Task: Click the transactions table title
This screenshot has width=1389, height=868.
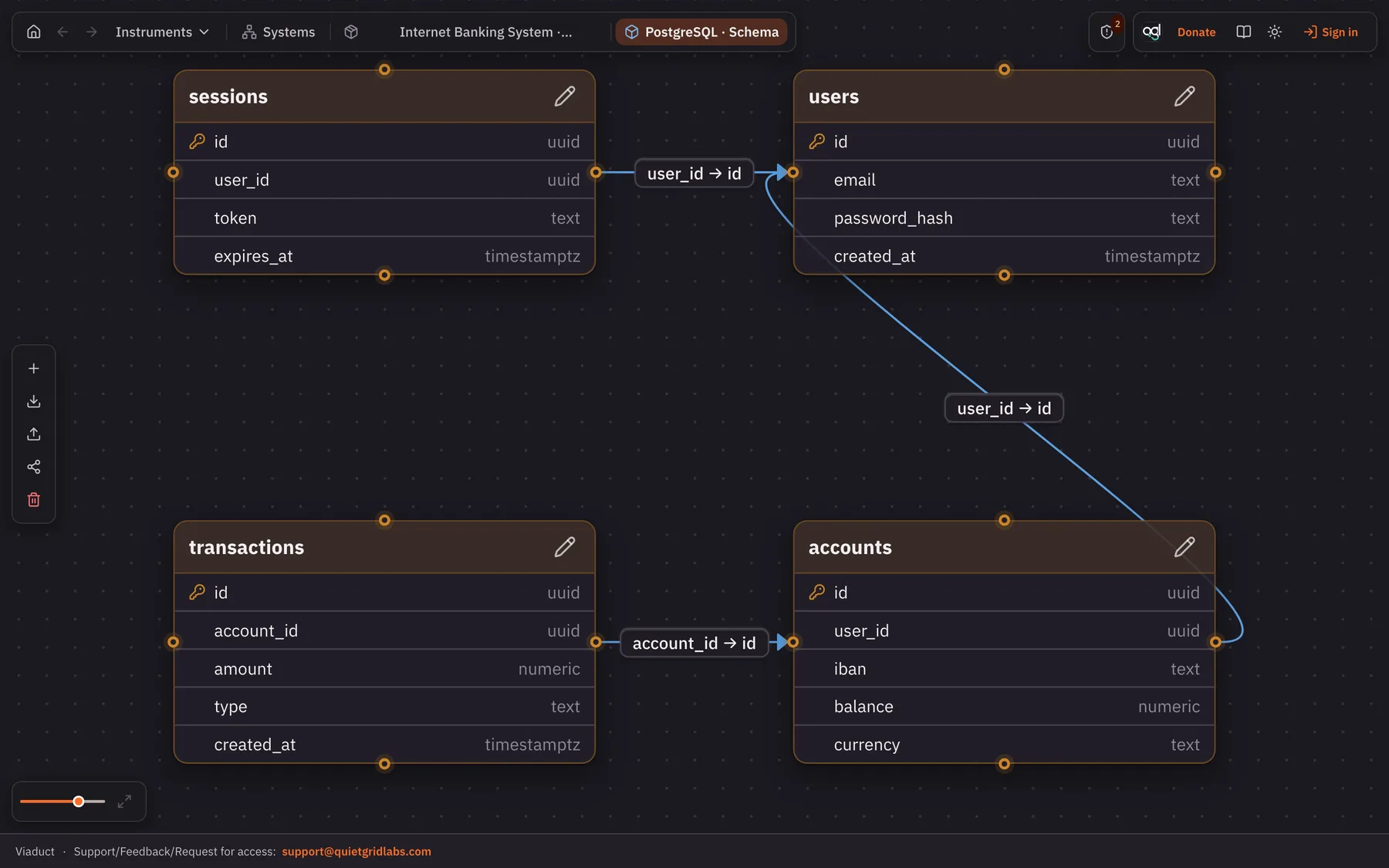Action: pyautogui.click(x=246, y=547)
